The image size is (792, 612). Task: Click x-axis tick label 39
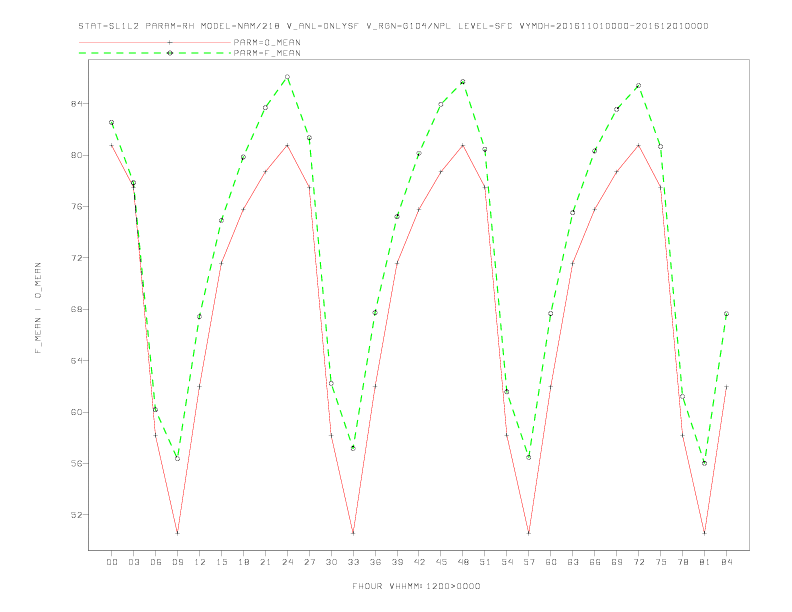397,562
